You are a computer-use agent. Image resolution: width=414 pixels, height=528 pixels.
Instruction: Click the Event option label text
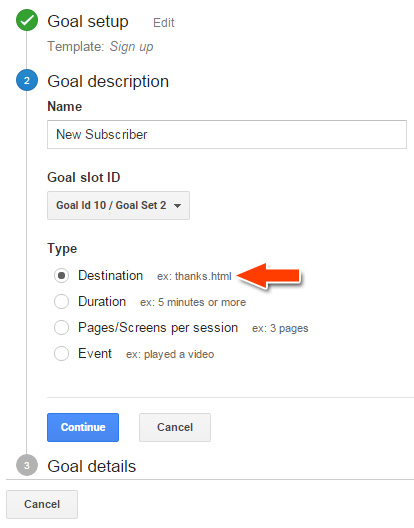pyautogui.click(x=95, y=354)
